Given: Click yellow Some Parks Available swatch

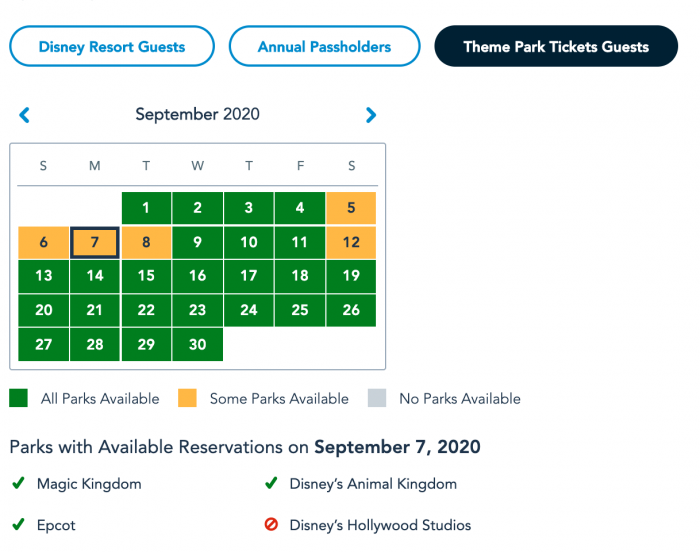Looking at the screenshot, I should point(187,398).
